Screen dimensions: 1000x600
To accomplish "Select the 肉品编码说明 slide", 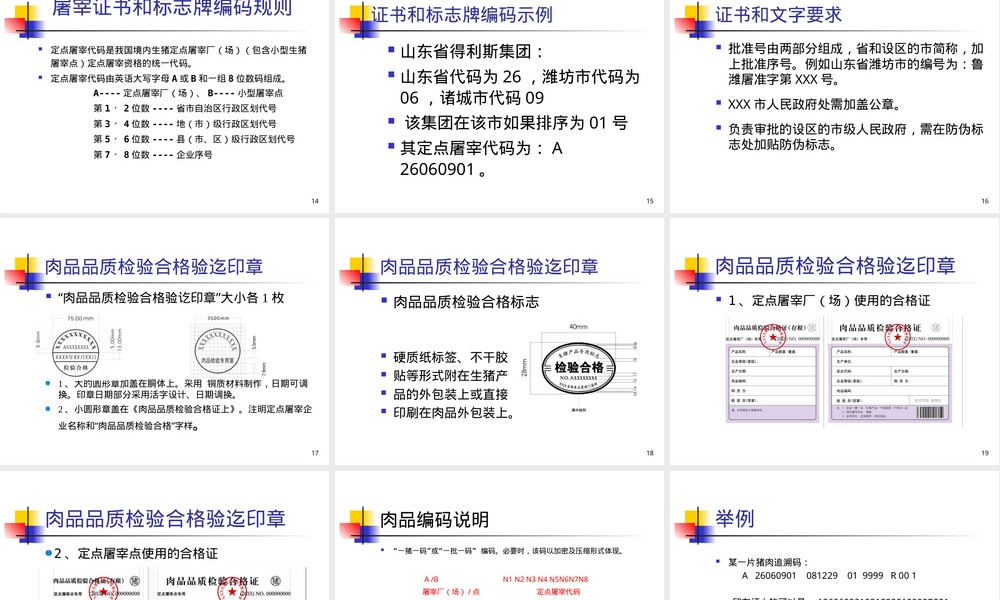I will [499, 536].
